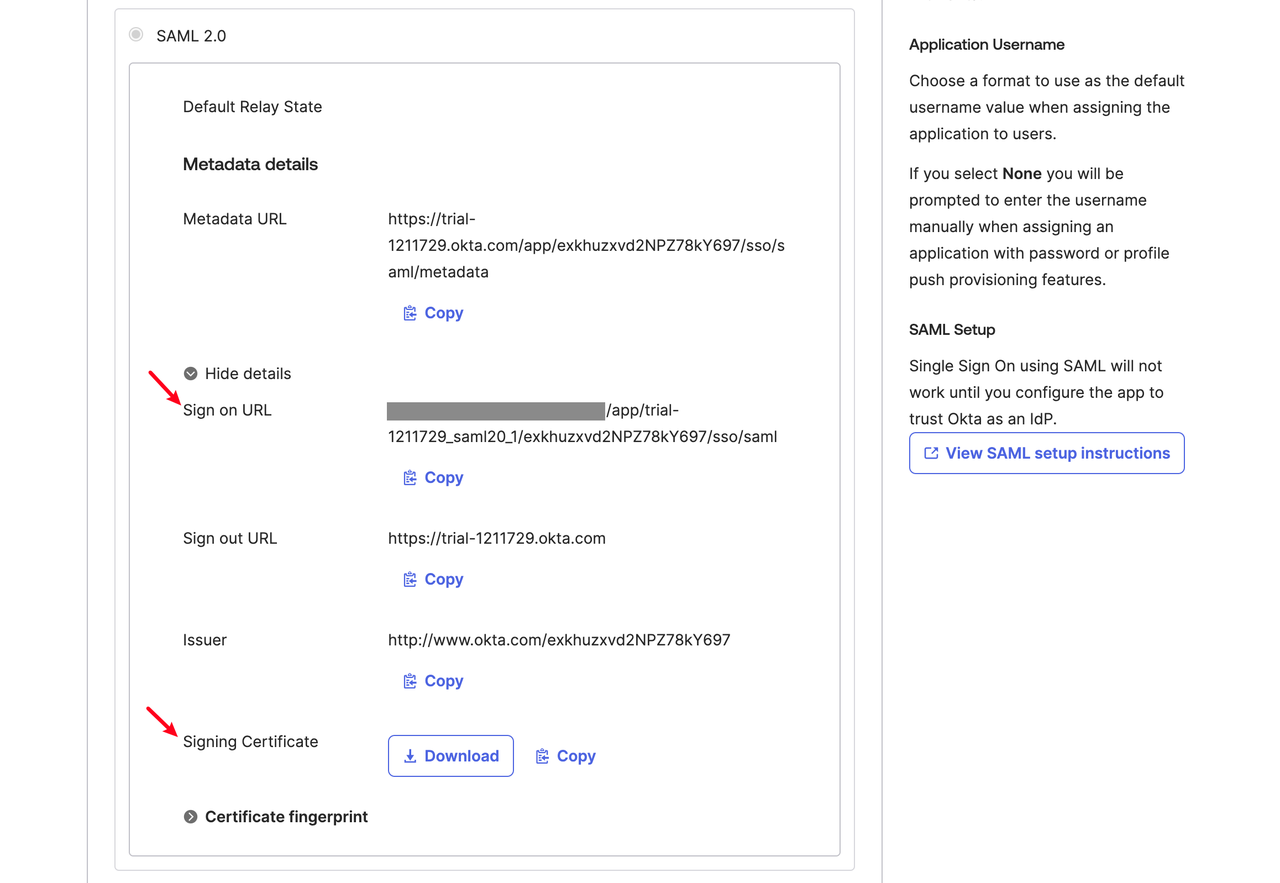Viewport: 1280px width, 883px height.
Task: Click https://trial-1211729.okta.com sign out value
Action: 497,538
